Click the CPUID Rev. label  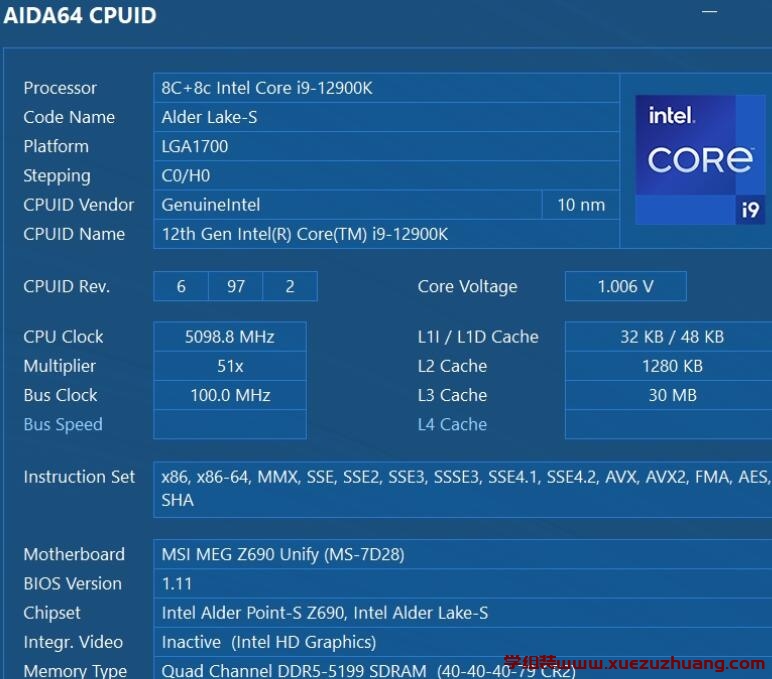(66, 286)
